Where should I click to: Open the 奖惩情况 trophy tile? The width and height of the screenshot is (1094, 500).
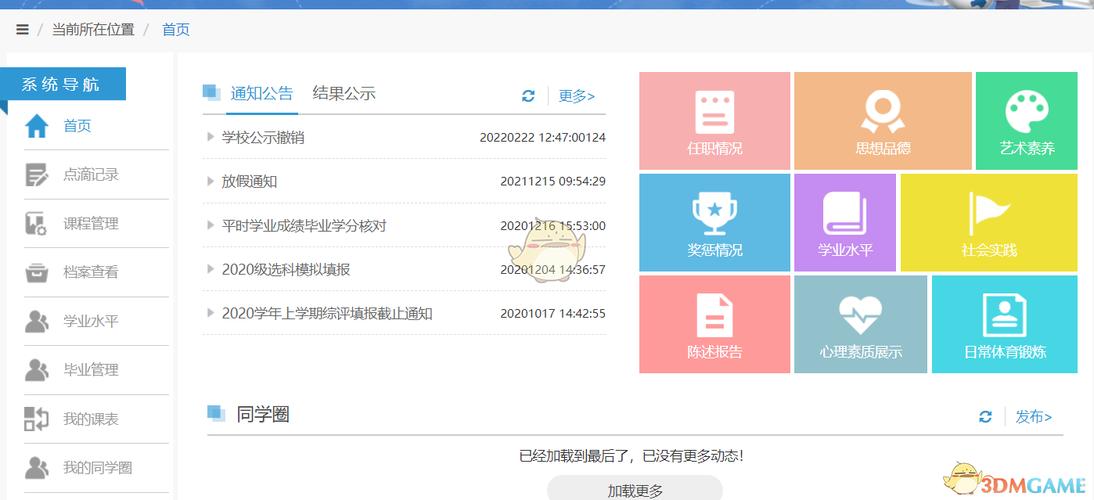pos(714,222)
